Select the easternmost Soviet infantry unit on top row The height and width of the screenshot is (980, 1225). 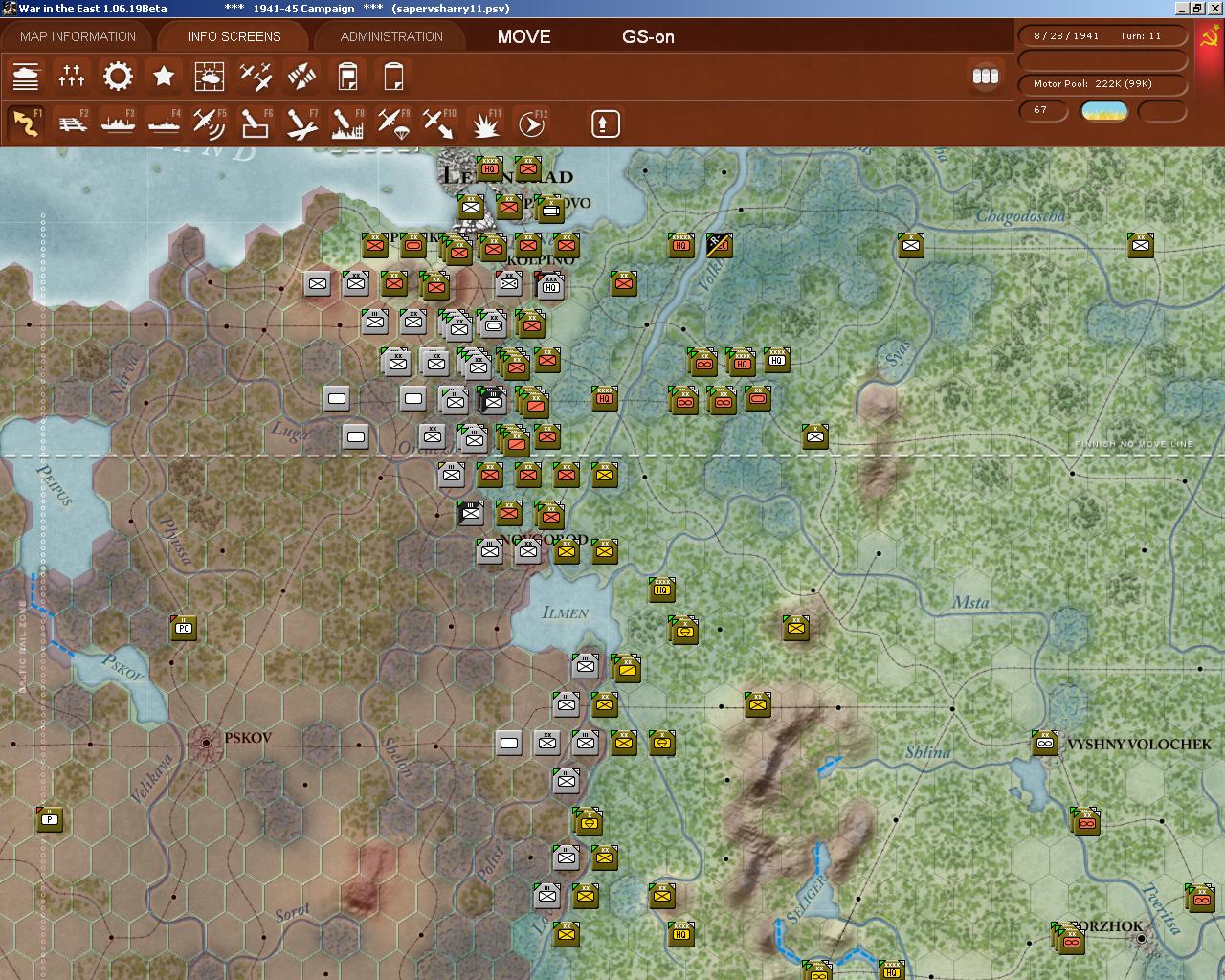point(1140,245)
